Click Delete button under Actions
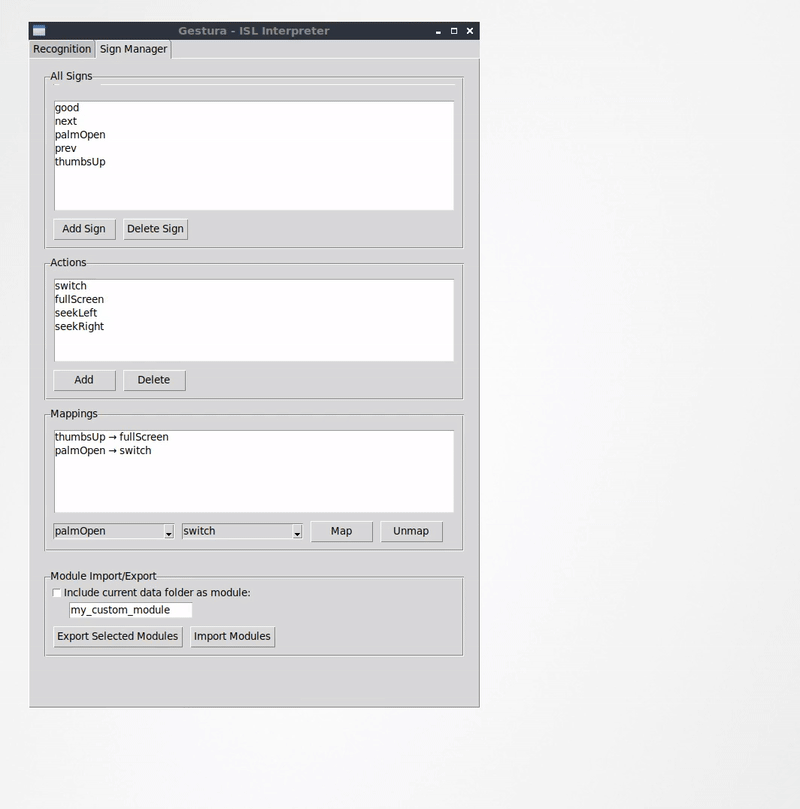 (x=154, y=380)
